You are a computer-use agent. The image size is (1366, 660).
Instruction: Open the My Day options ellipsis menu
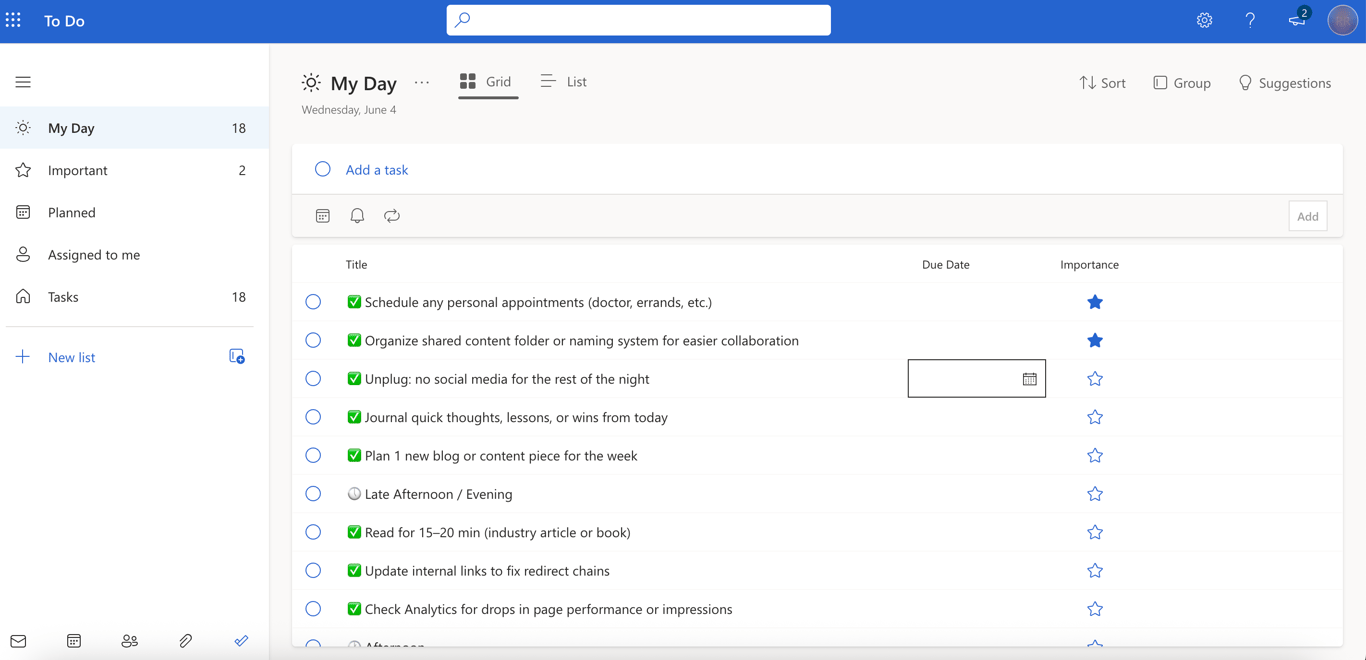click(x=421, y=82)
